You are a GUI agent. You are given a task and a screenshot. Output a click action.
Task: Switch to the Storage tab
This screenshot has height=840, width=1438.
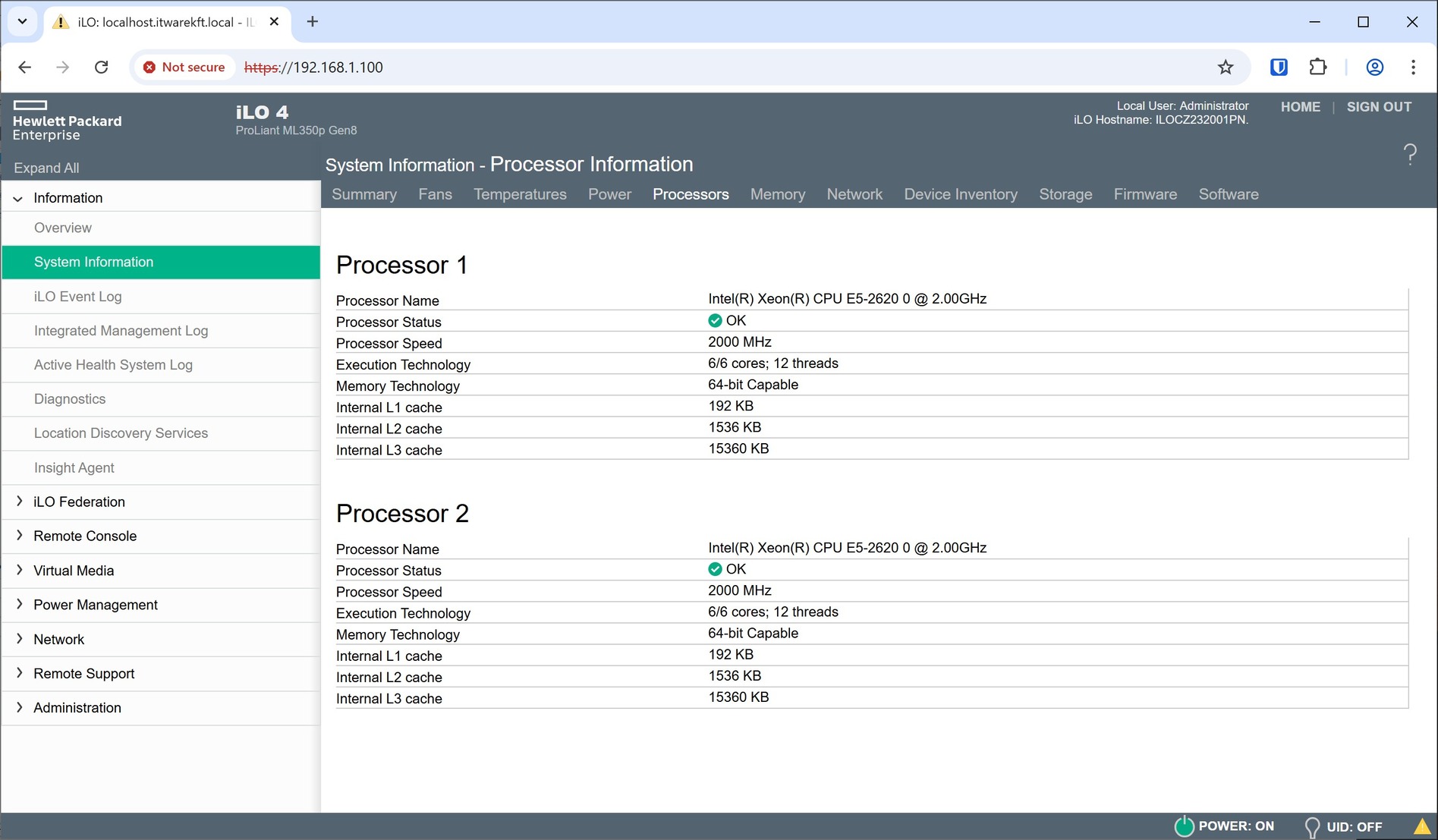click(x=1065, y=194)
